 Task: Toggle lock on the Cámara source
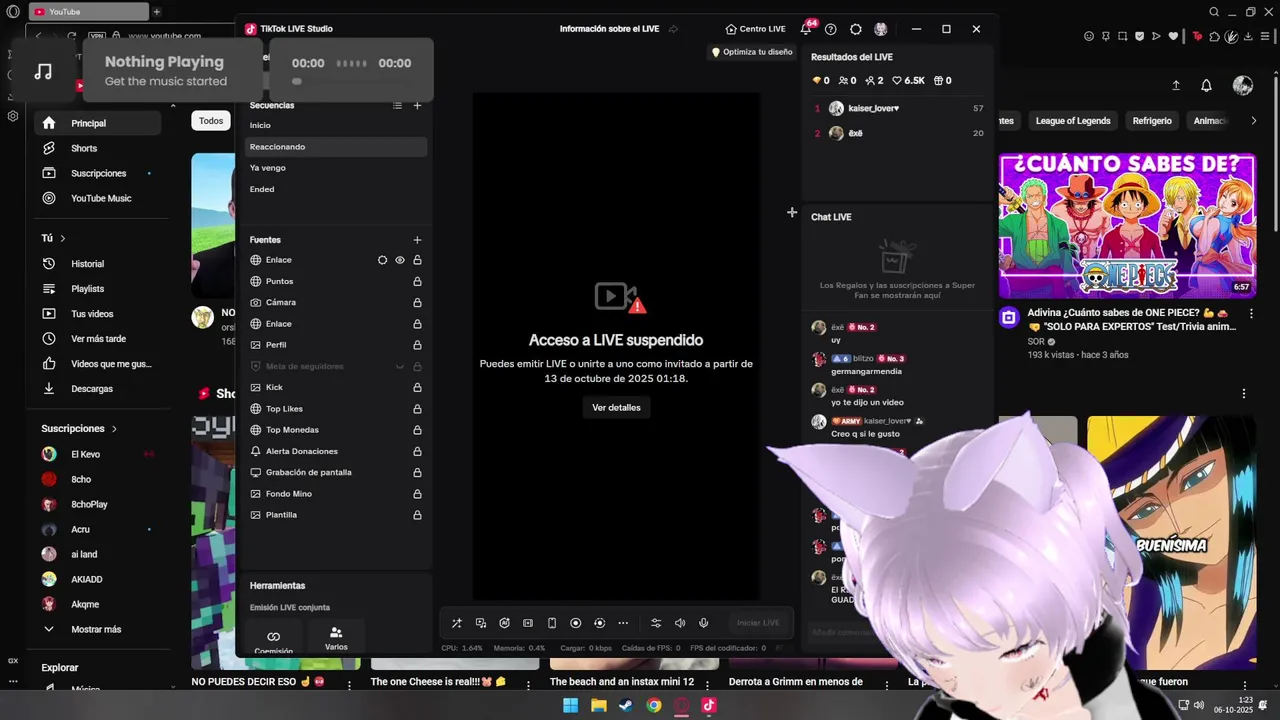point(417,302)
